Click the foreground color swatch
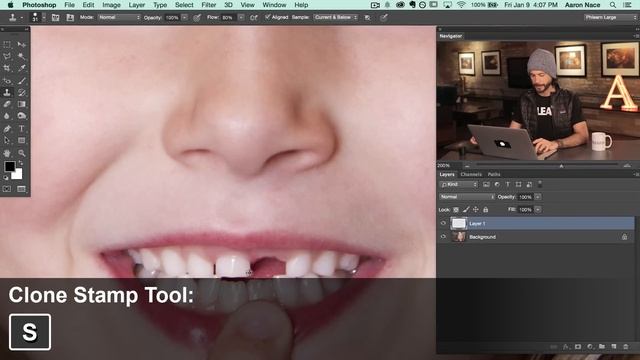This screenshot has height=360, width=640. point(9,166)
